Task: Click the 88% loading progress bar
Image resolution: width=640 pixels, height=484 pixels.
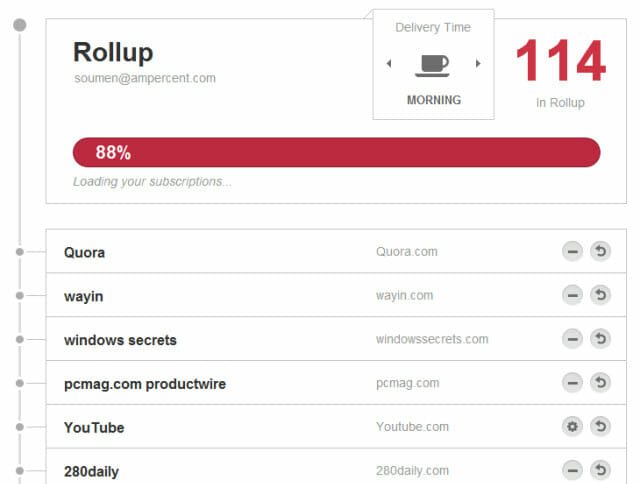Action: pyautogui.click(x=336, y=152)
